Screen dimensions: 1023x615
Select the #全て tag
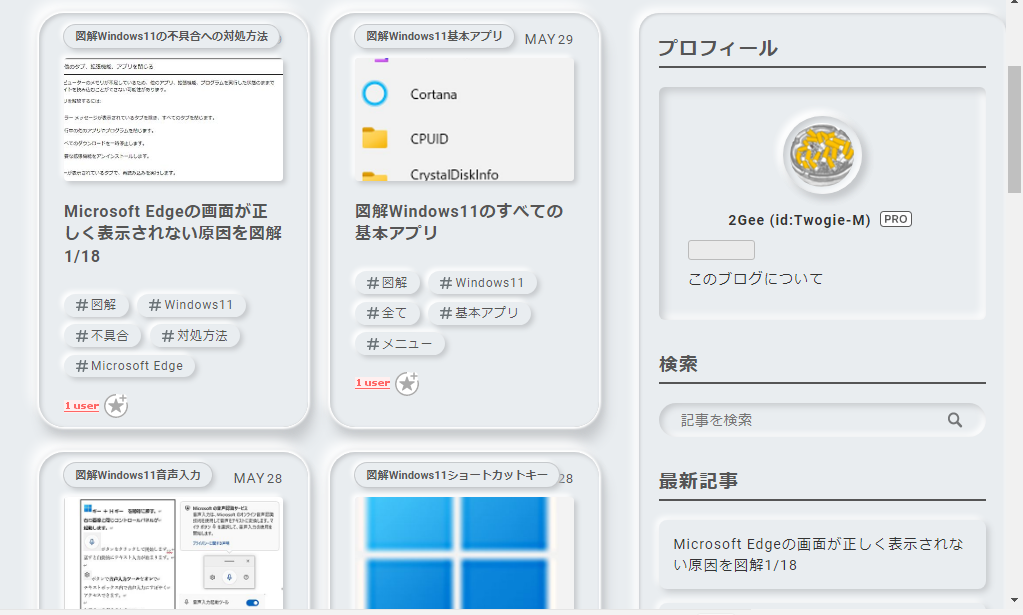tap(386, 313)
